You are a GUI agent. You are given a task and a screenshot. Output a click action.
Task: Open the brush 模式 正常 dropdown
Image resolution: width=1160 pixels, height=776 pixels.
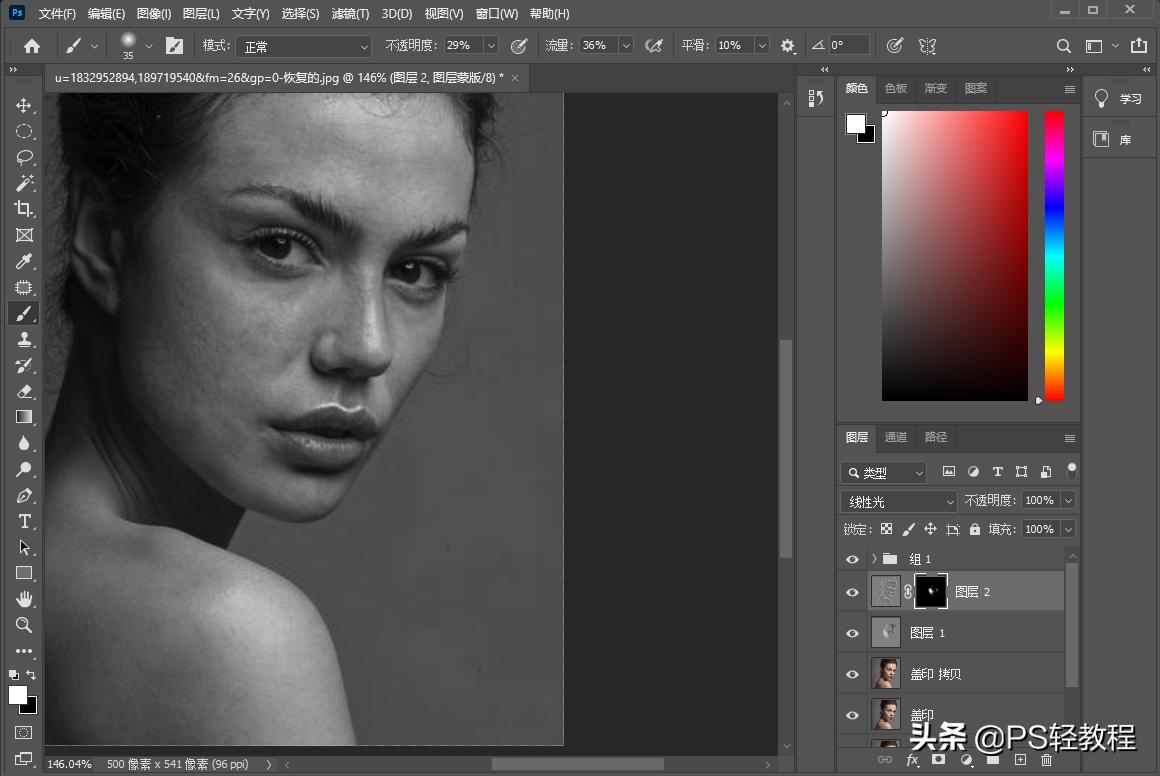pos(304,46)
